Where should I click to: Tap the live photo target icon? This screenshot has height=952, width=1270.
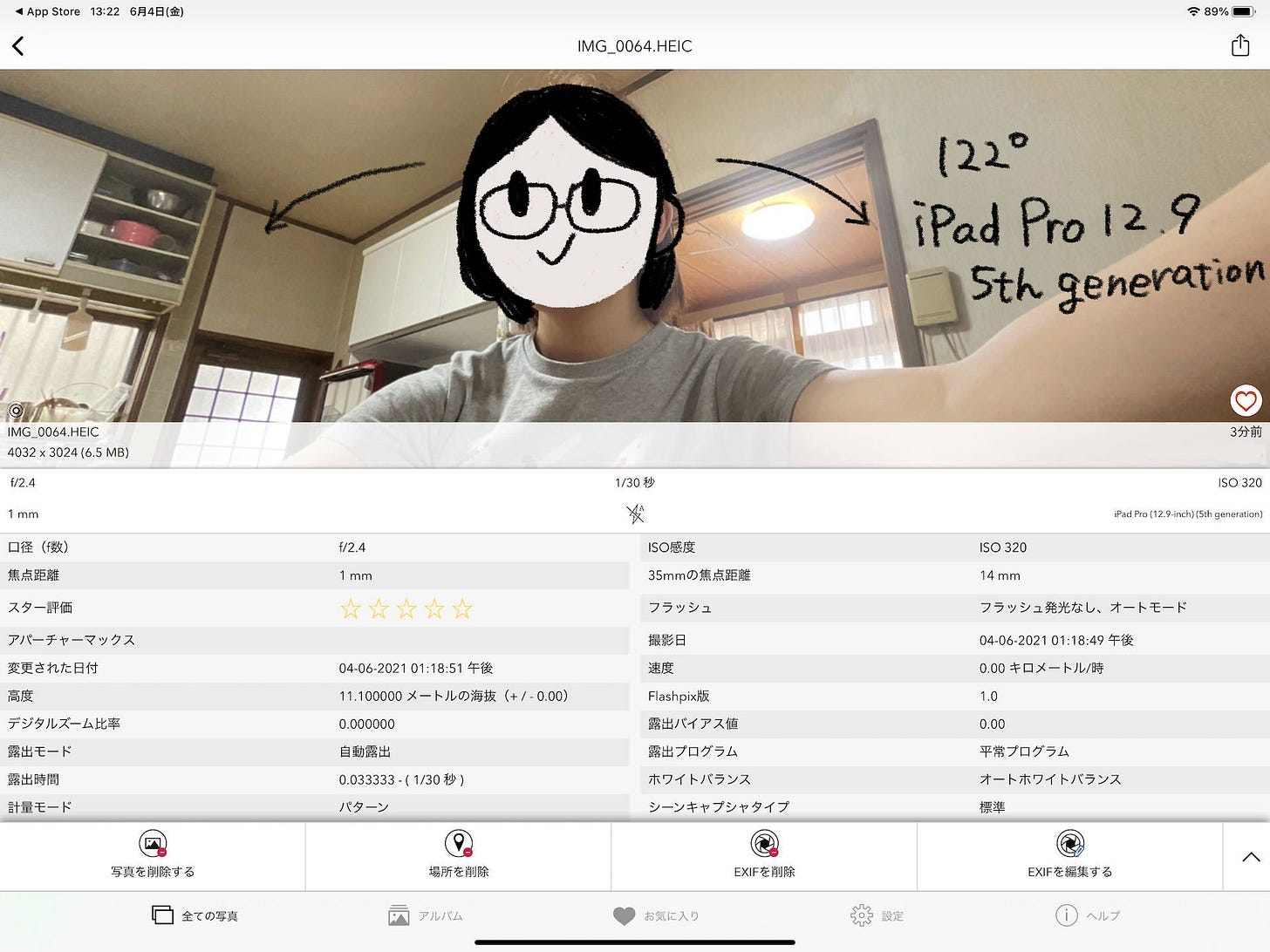click(x=16, y=411)
